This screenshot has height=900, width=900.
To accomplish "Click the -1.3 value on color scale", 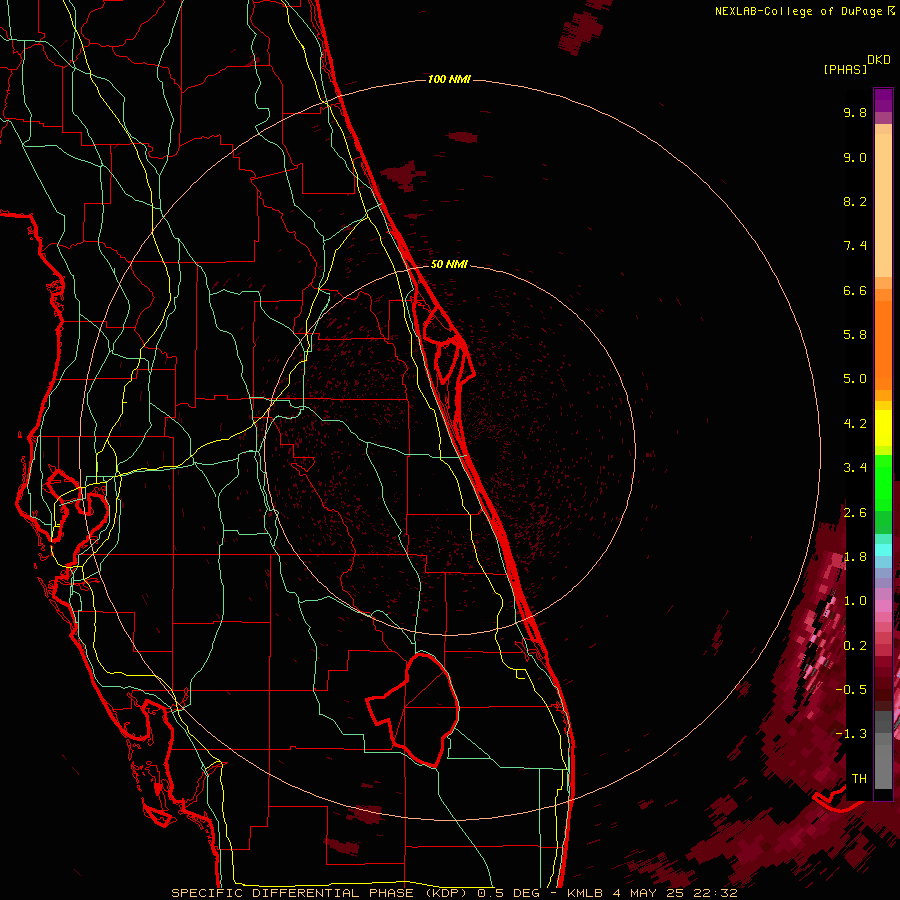I will pos(851,734).
